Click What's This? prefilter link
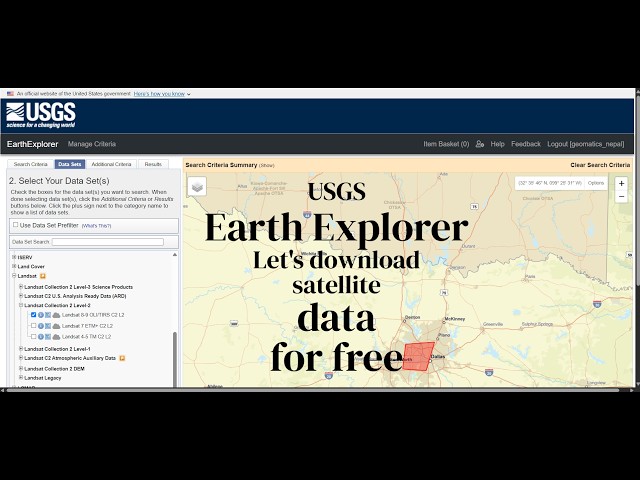Viewport: 640px width, 480px height. click(96, 226)
